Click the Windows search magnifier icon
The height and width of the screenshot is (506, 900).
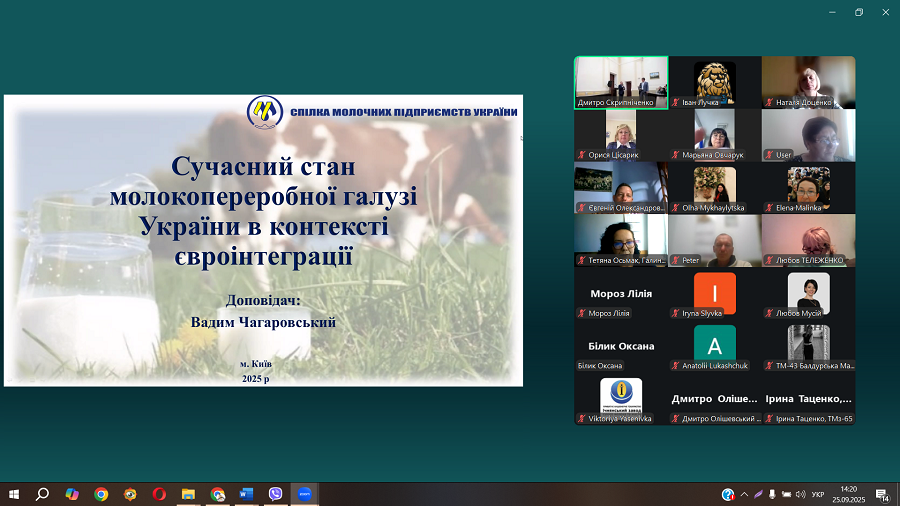[43, 494]
